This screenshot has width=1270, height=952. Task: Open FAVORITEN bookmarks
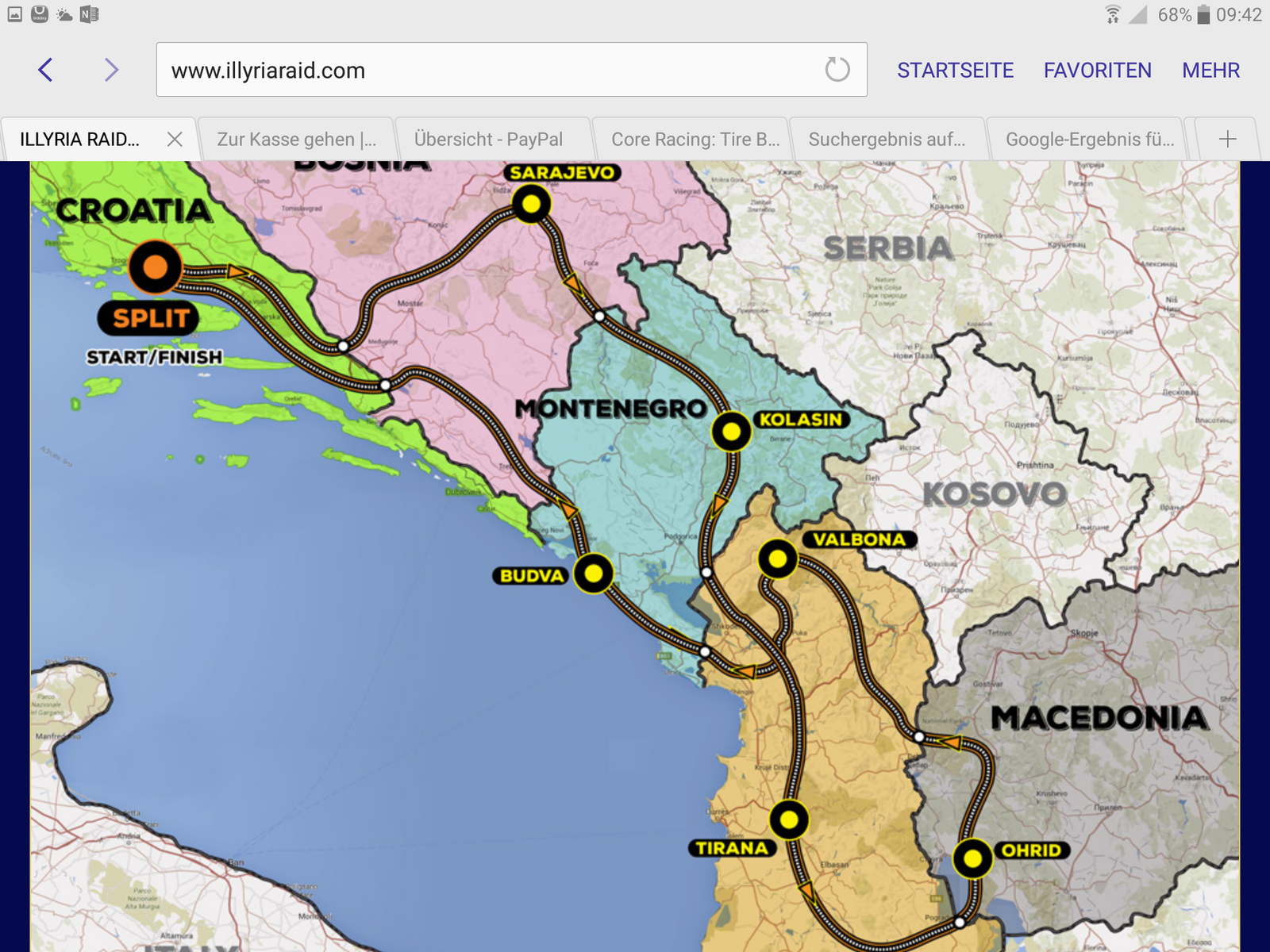1097,70
